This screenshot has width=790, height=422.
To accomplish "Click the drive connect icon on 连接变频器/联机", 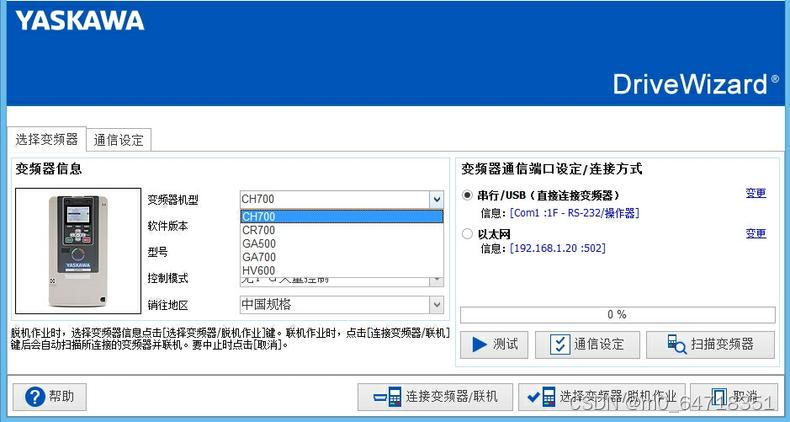I will coord(387,397).
